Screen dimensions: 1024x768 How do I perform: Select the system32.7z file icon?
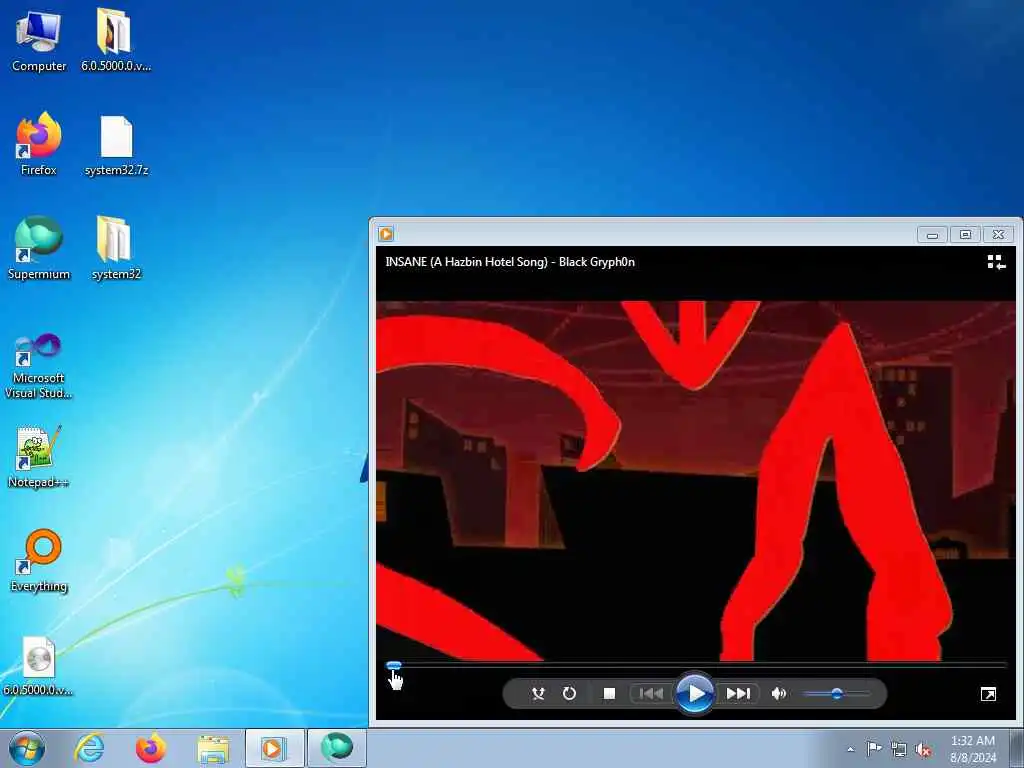pos(116,146)
